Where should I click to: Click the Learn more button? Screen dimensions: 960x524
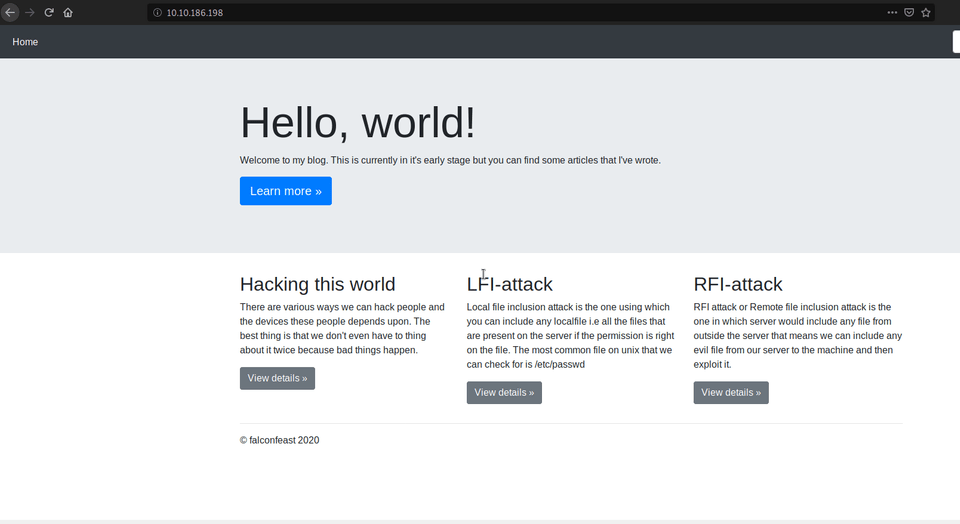click(x=285, y=191)
